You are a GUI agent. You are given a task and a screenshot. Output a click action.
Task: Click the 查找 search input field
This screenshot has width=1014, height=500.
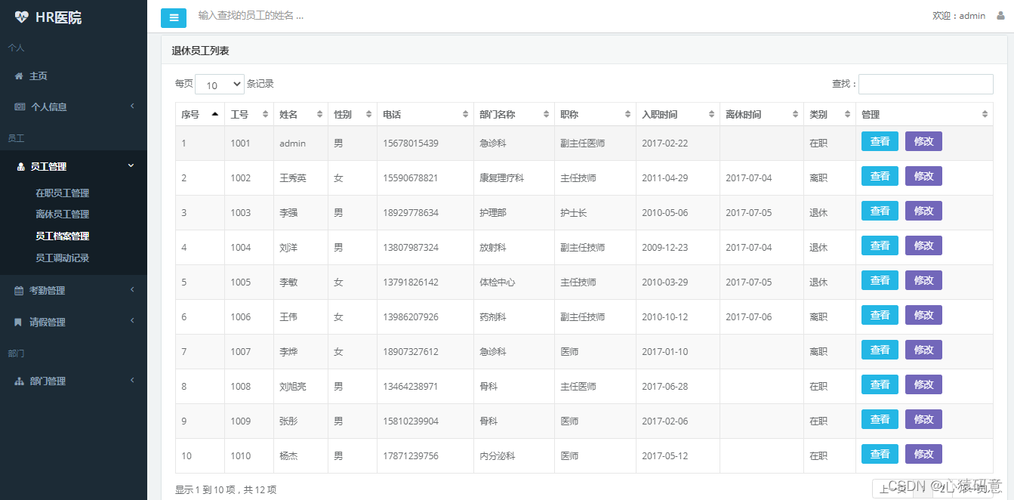pyautogui.click(x=925, y=84)
